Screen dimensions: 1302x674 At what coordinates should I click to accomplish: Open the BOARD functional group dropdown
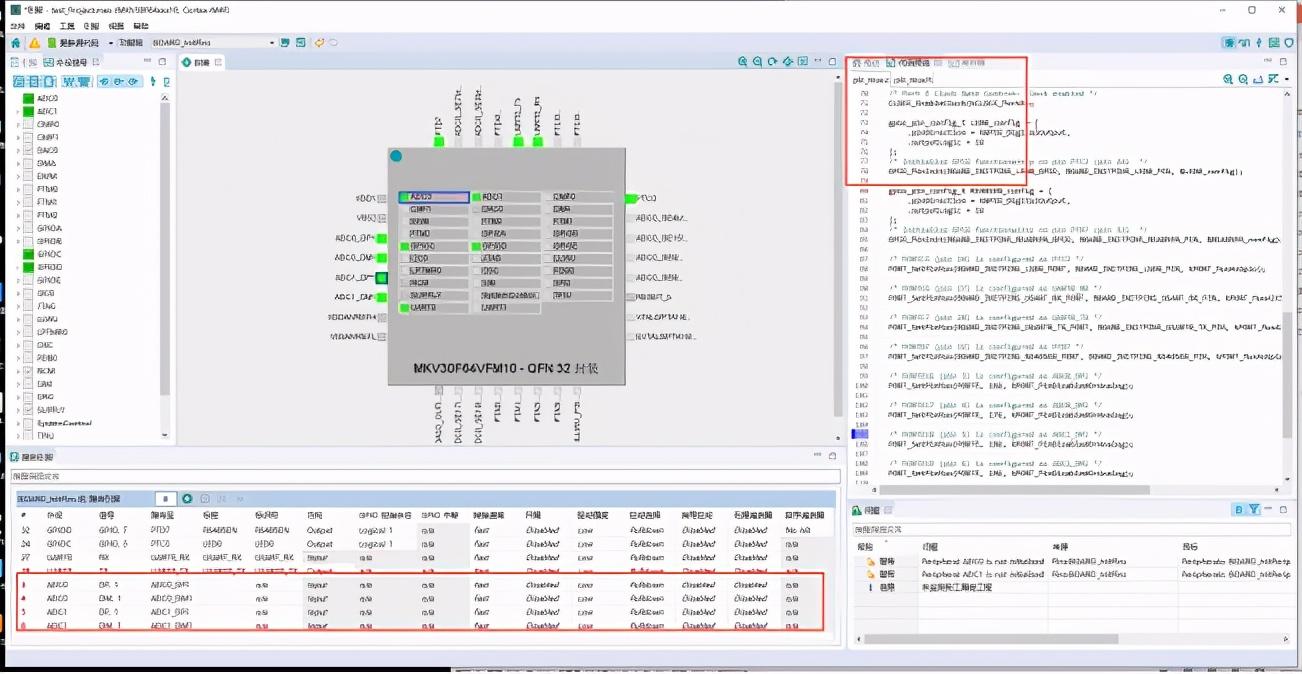click(213, 43)
